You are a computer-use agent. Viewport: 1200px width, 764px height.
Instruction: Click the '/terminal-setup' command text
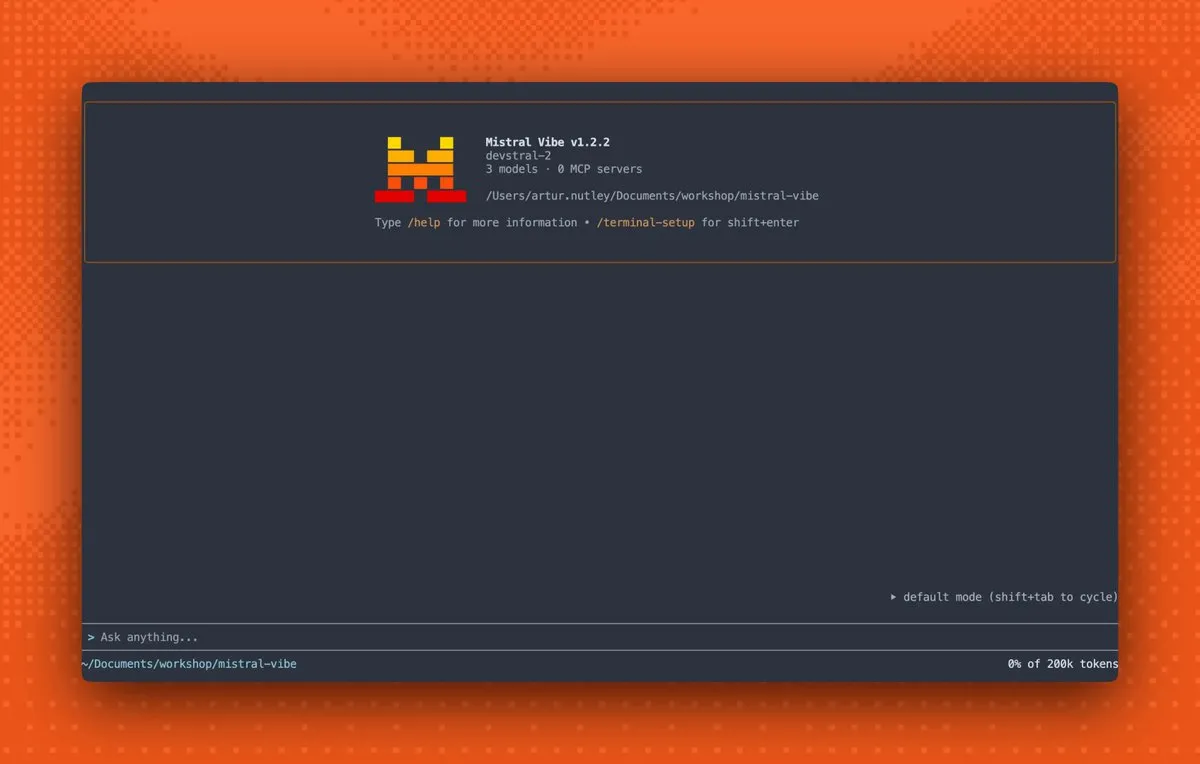645,223
